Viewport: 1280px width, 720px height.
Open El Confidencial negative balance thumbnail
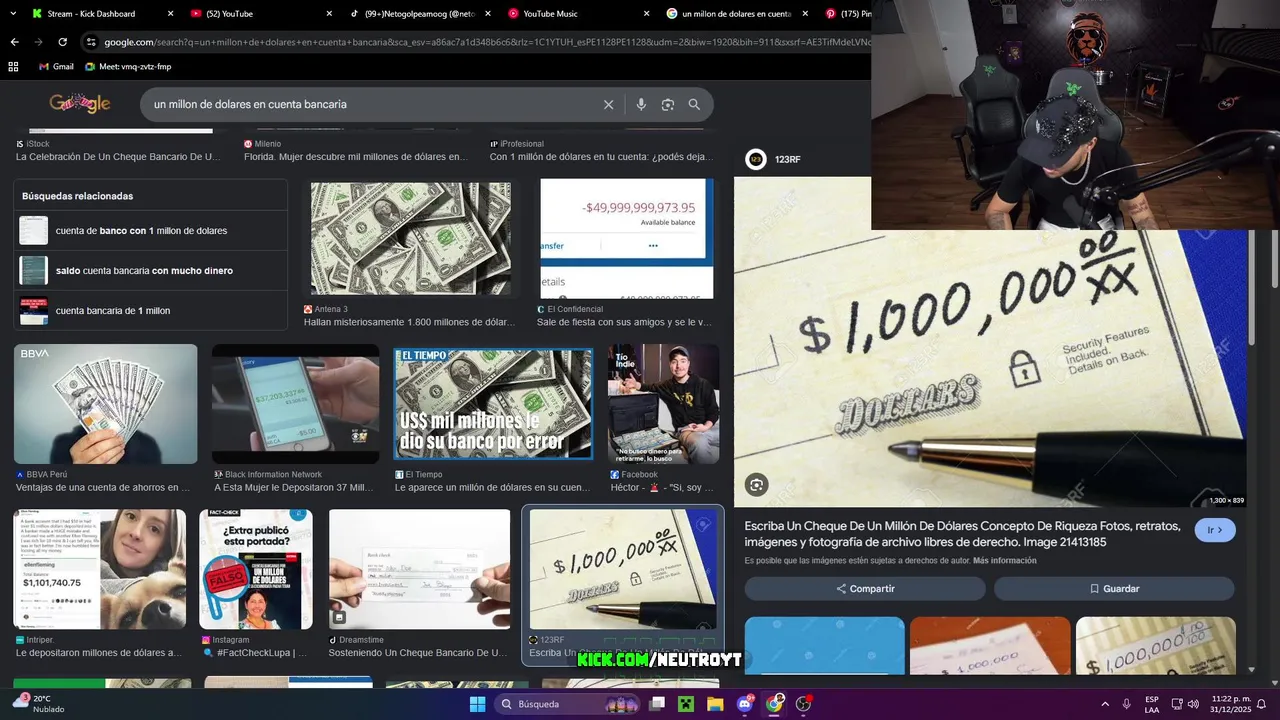(x=627, y=238)
